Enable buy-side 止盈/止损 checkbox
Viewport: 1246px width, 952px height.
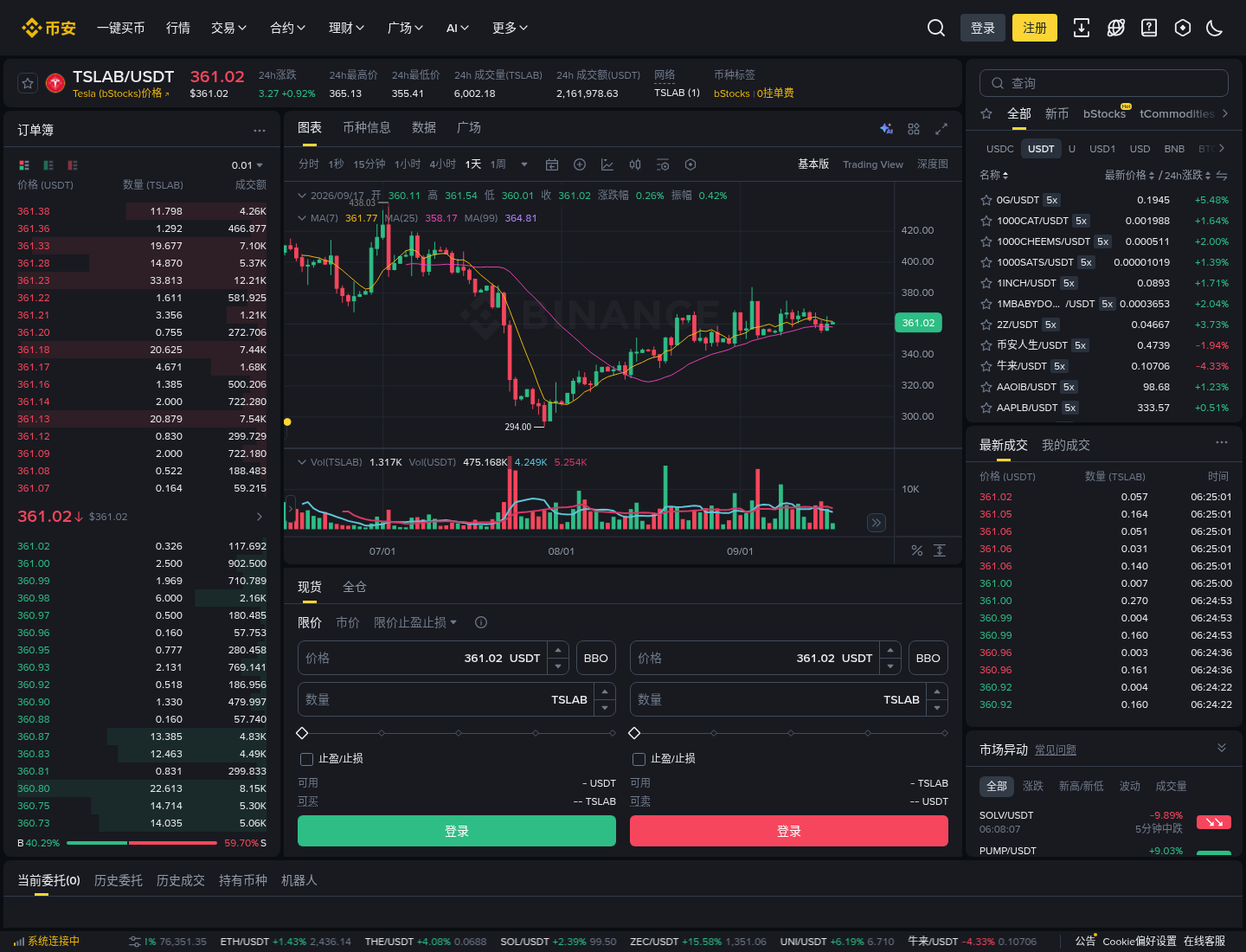pos(306,759)
